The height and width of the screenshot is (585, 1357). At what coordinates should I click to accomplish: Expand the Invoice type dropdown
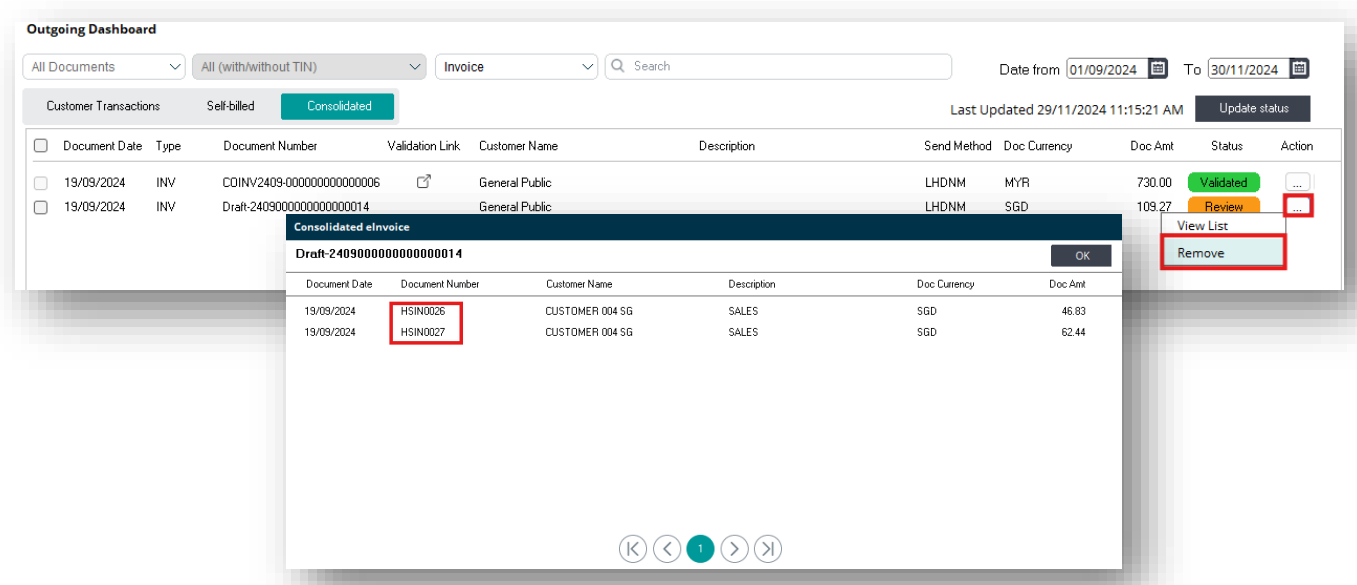point(516,67)
